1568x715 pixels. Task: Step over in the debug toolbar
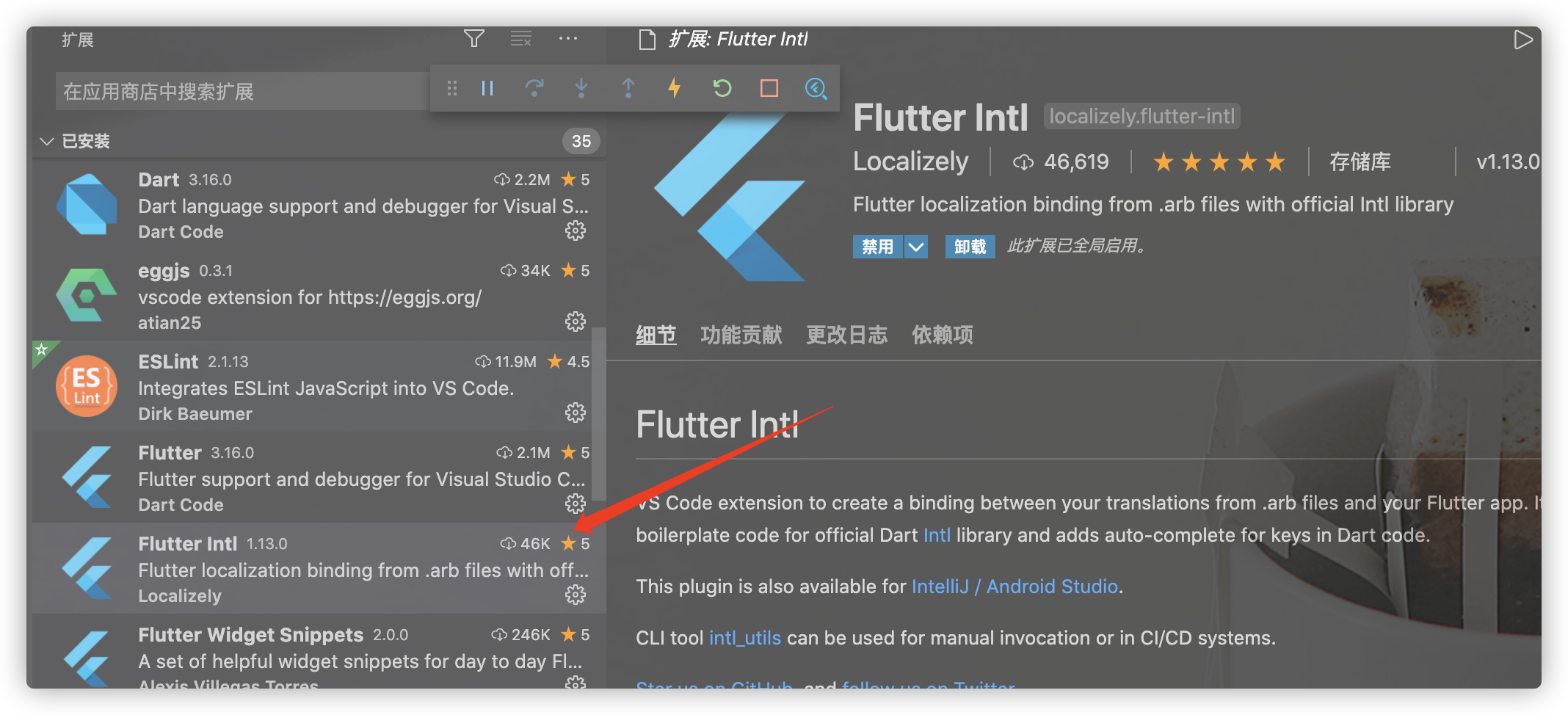pos(534,89)
